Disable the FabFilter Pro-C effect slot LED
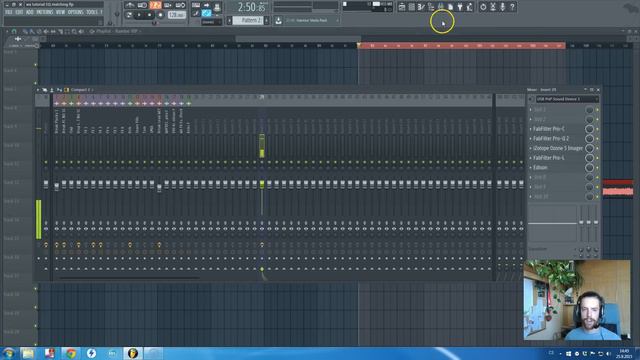 [597, 129]
